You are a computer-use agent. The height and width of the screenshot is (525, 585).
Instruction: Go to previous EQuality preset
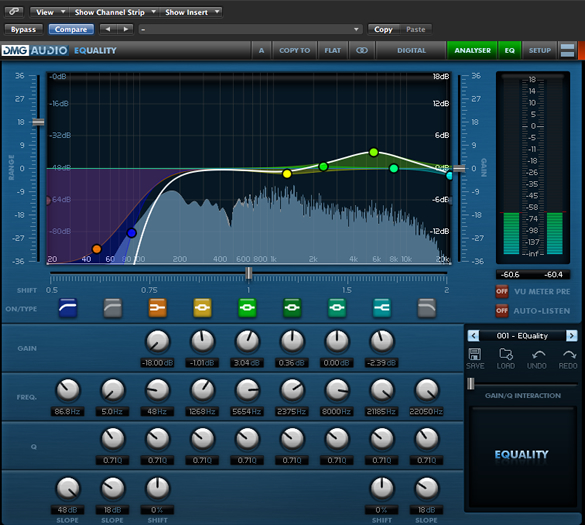473,335
